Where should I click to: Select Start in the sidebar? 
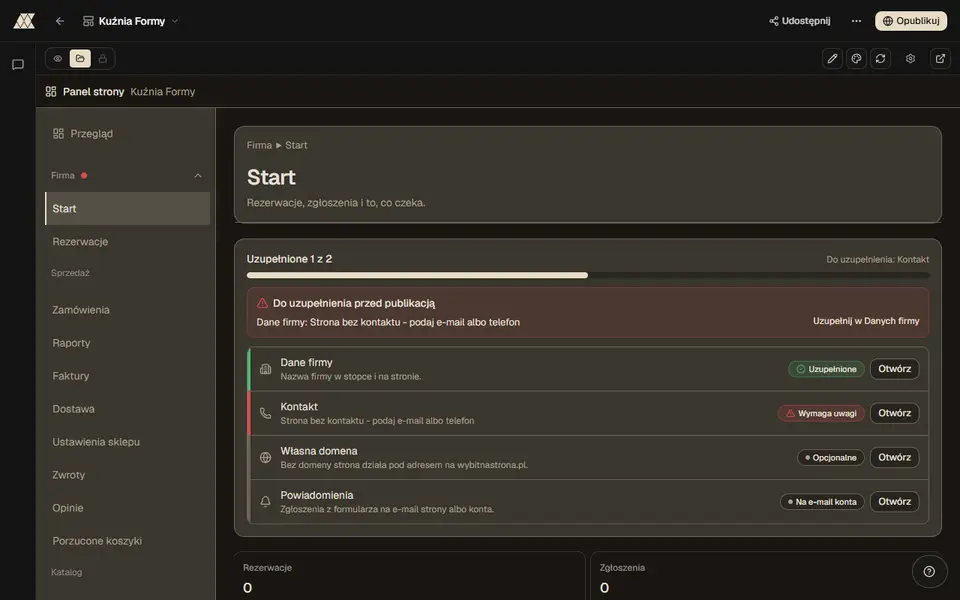(127, 208)
